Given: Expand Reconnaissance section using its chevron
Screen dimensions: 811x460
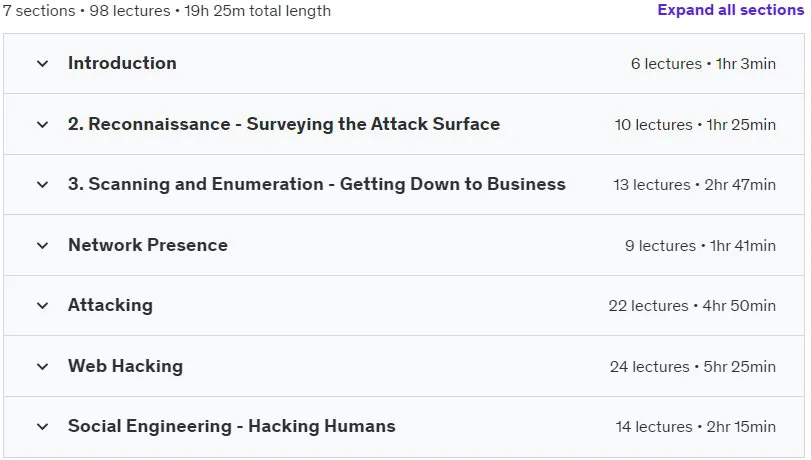Looking at the screenshot, I should [x=42, y=124].
